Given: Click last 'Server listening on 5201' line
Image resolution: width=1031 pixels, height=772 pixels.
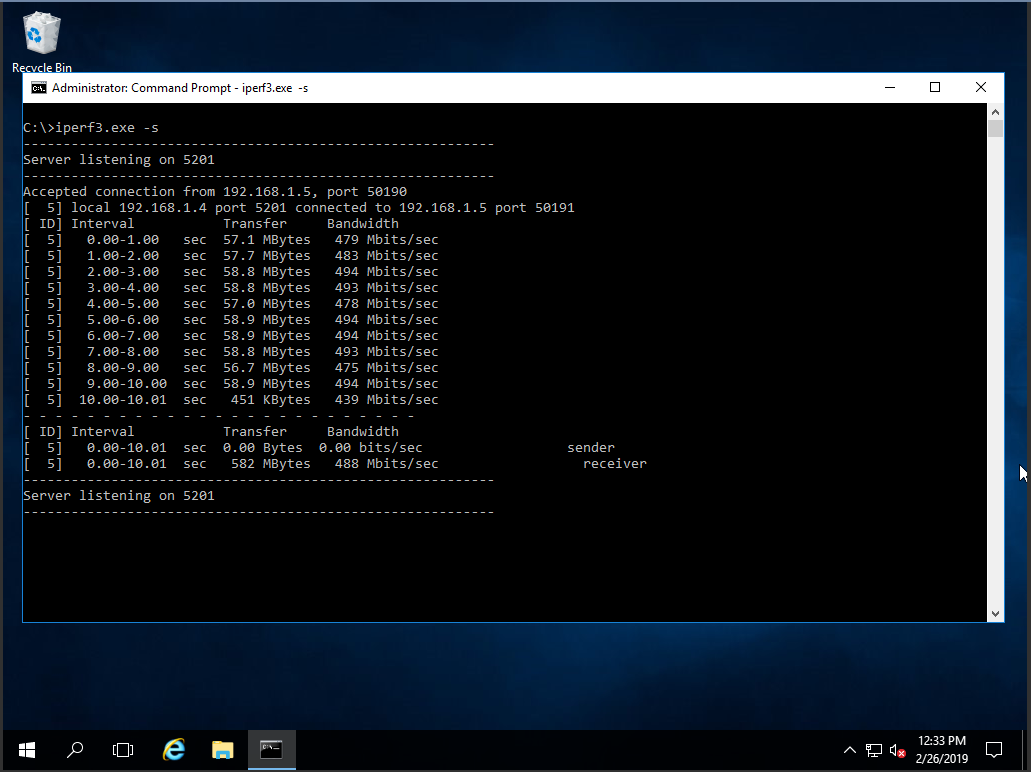Looking at the screenshot, I should (x=119, y=496).
